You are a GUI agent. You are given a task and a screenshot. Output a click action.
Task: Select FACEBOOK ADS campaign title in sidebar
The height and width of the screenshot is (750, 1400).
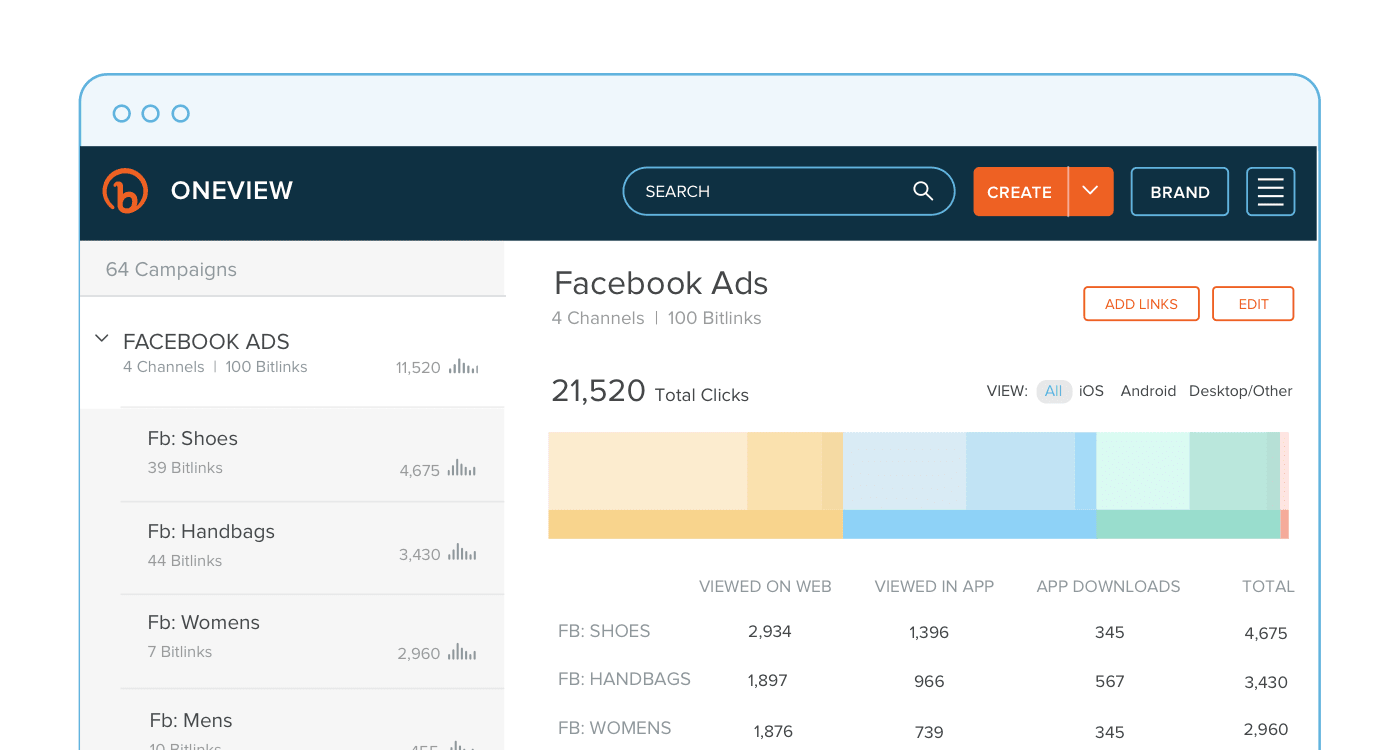206,341
